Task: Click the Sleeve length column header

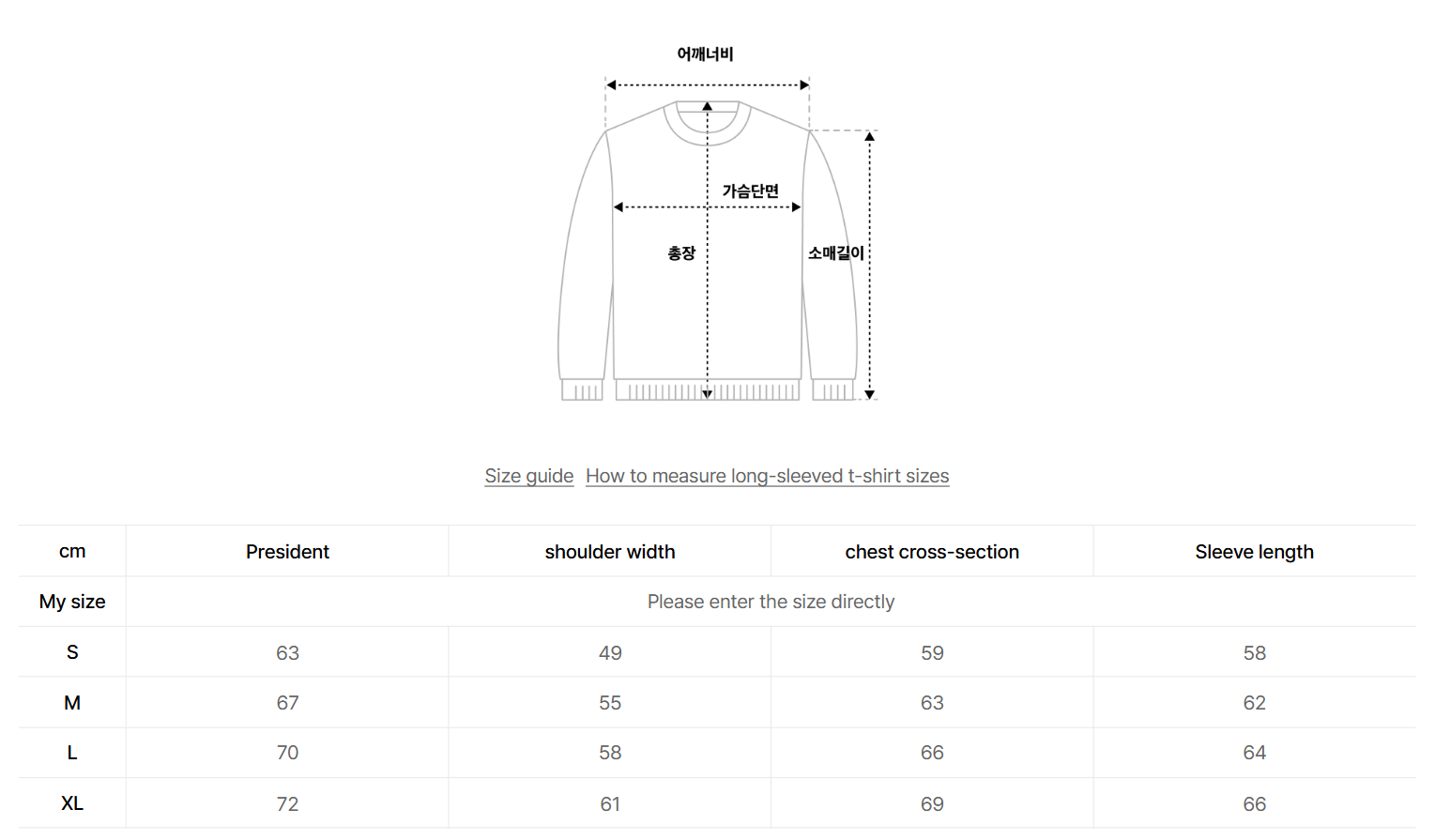Action: pyautogui.click(x=1254, y=552)
